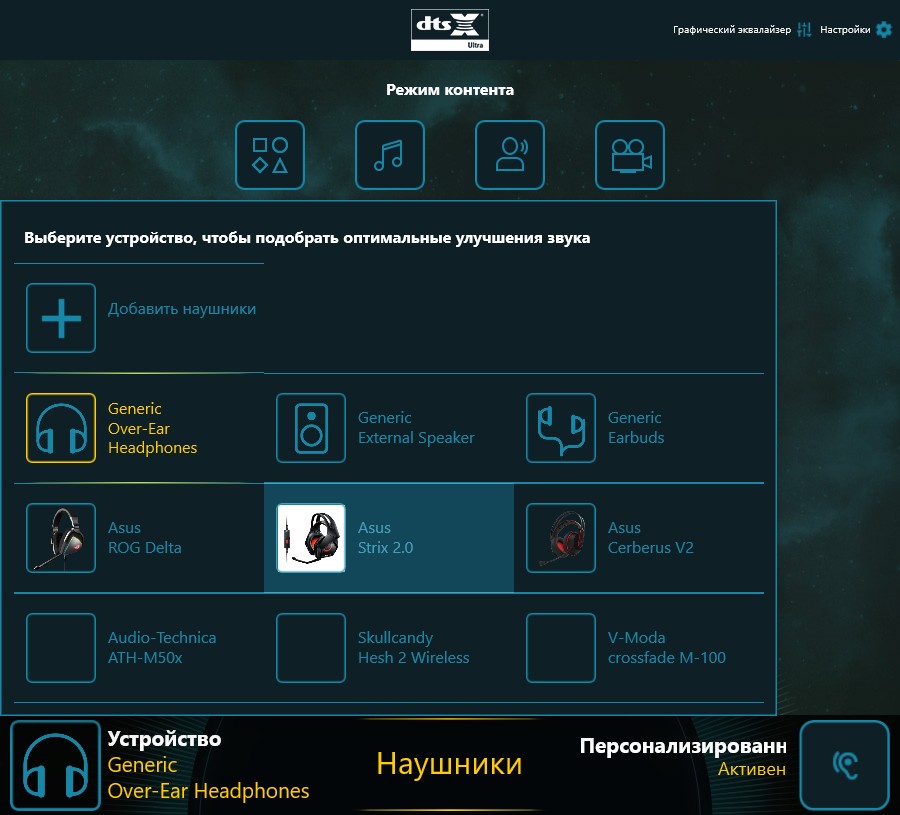Select the movie camera content mode icon
This screenshot has width=900, height=815.
coord(630,155)
